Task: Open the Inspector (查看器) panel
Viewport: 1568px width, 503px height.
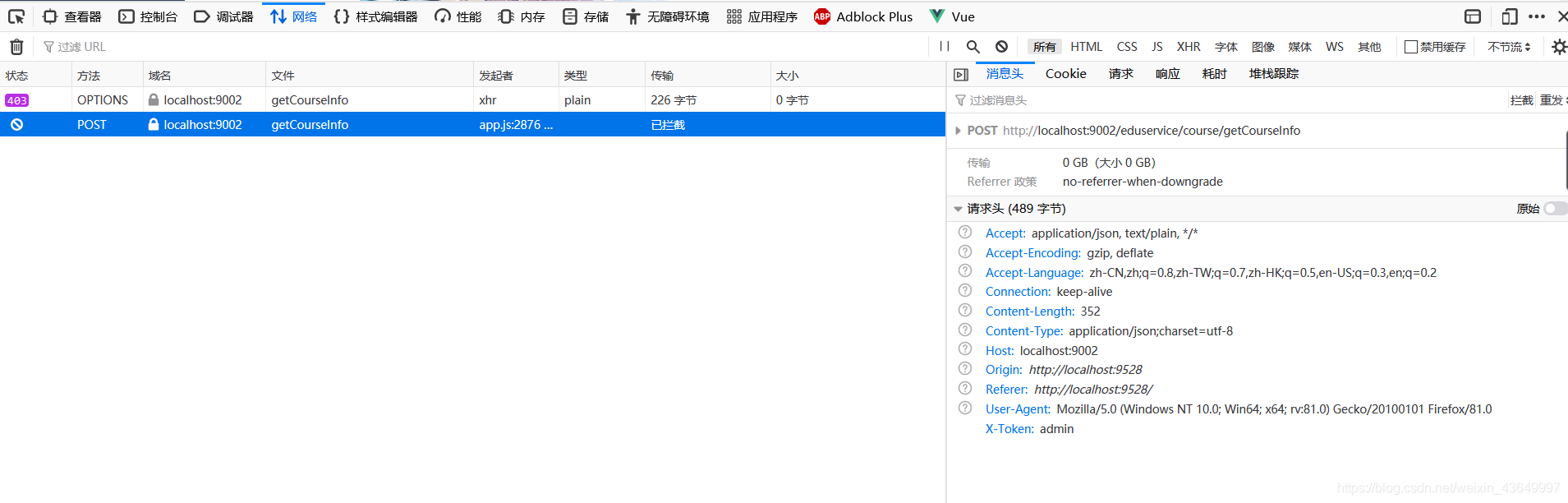Action: coord(72,16)
